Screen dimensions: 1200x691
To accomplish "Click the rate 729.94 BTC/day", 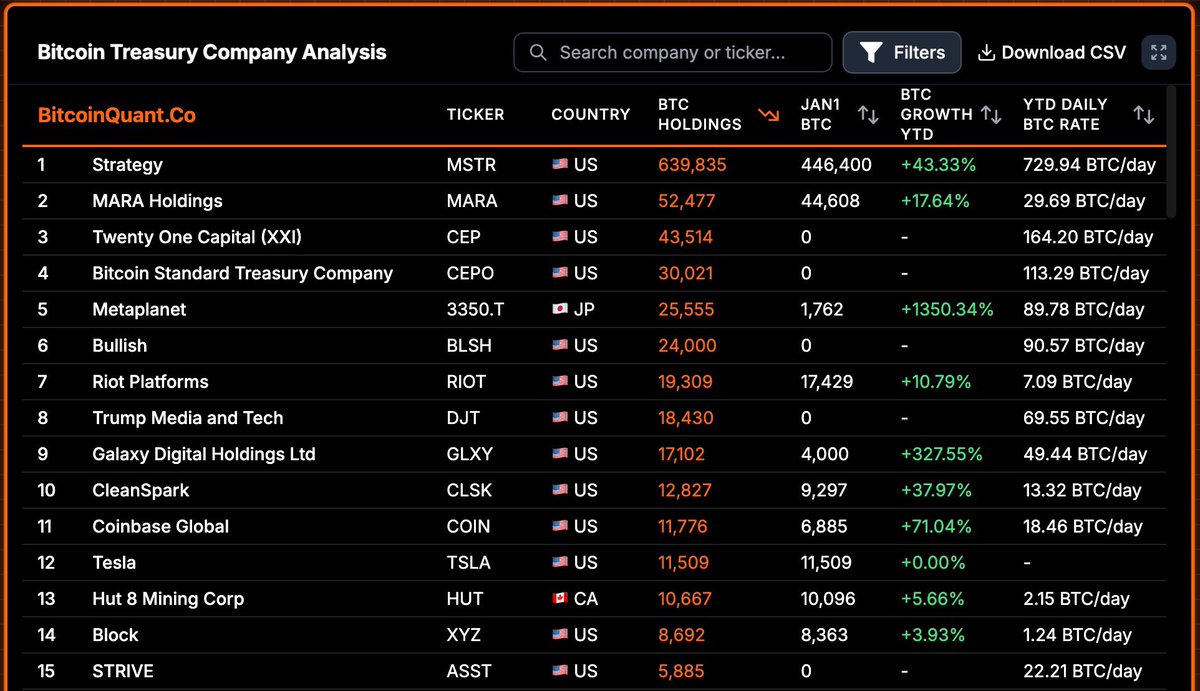I will click(1089, 165).
